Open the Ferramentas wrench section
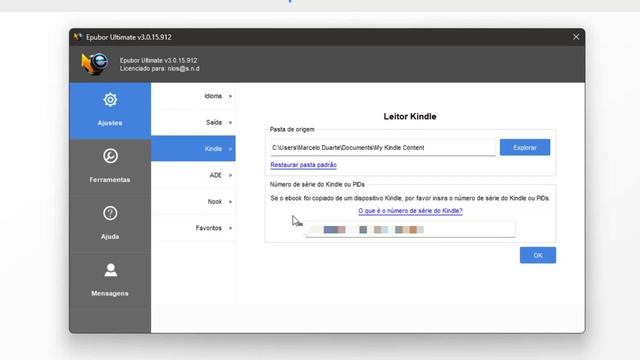Screen dimensions: 640x360 [110, 167]
